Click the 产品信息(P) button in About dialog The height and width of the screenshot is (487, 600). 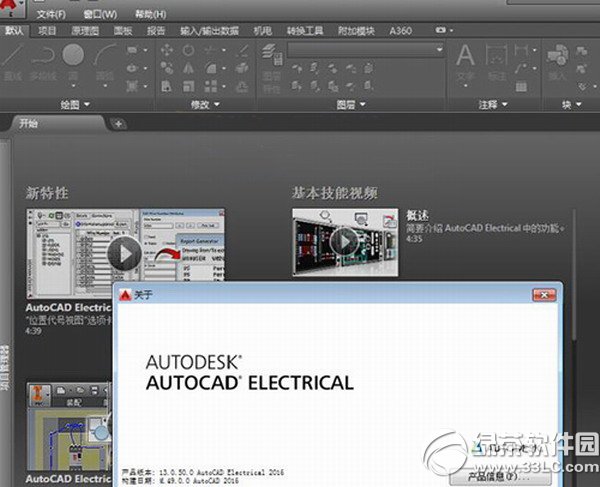coord(501,477)
